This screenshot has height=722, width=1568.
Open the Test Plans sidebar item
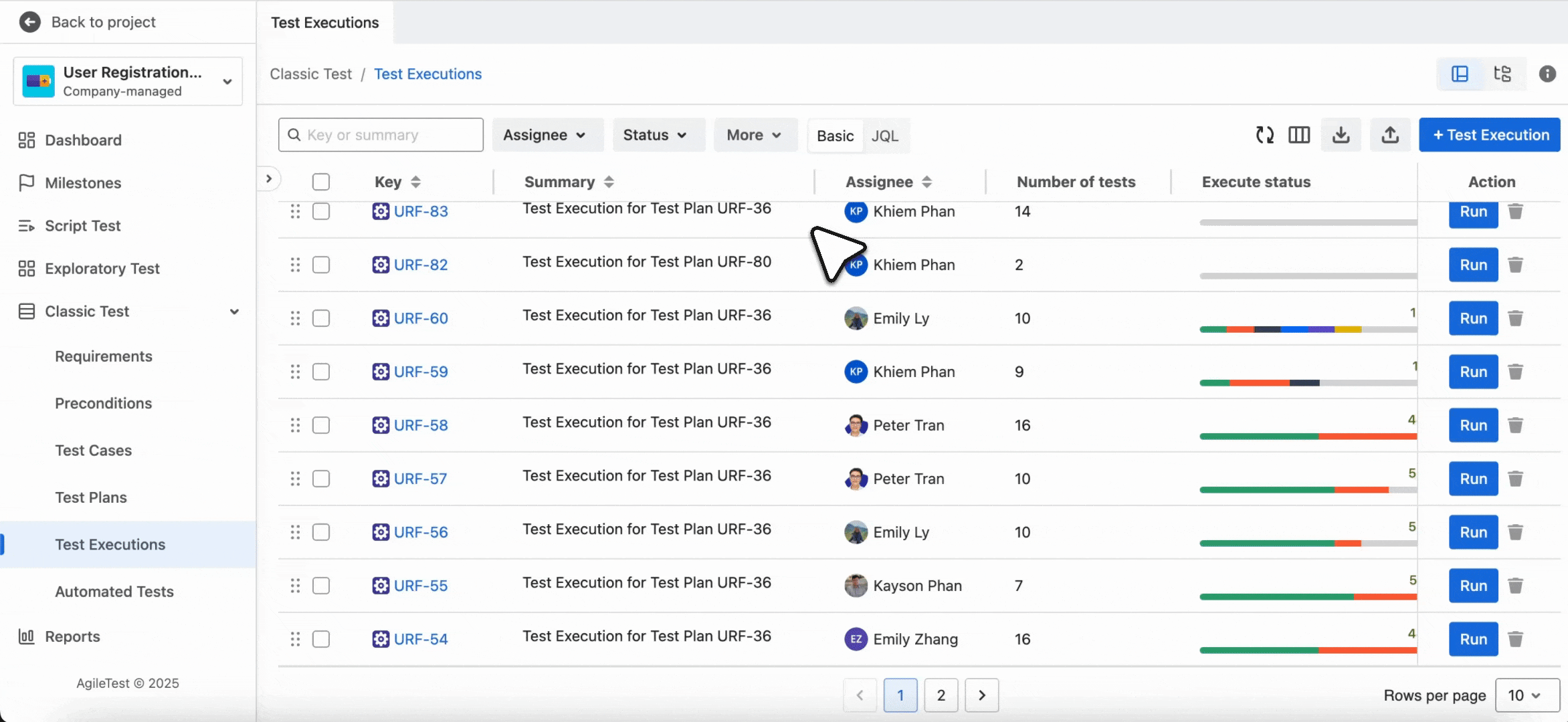tap(91, 497)
